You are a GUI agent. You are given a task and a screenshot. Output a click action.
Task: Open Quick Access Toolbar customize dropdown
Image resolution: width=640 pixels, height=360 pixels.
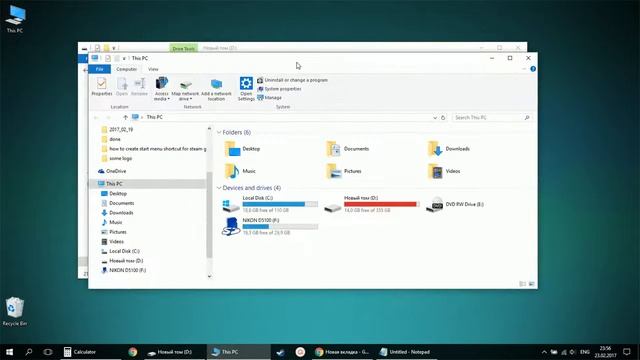pos(124,58)
